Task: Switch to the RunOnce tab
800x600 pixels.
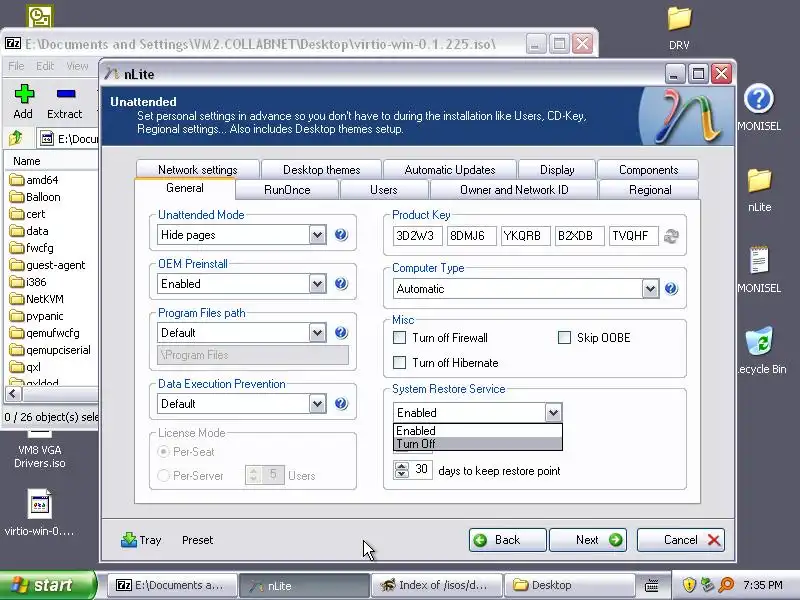Action: point(287,190)
